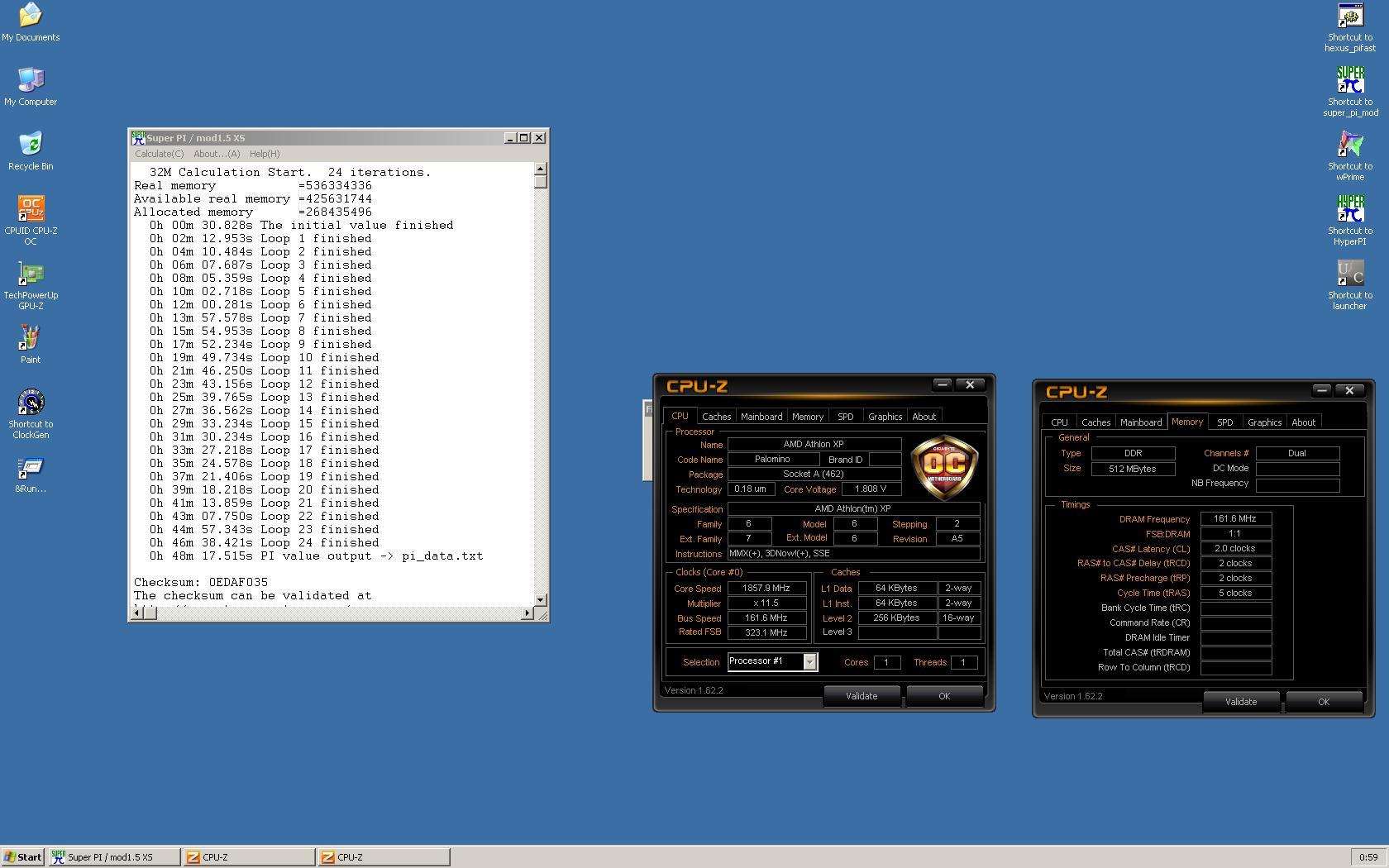This screenshot has width=1389, height=868.
Task: Click OK in right CPU-Z memory window
Action: (1324, 702)
